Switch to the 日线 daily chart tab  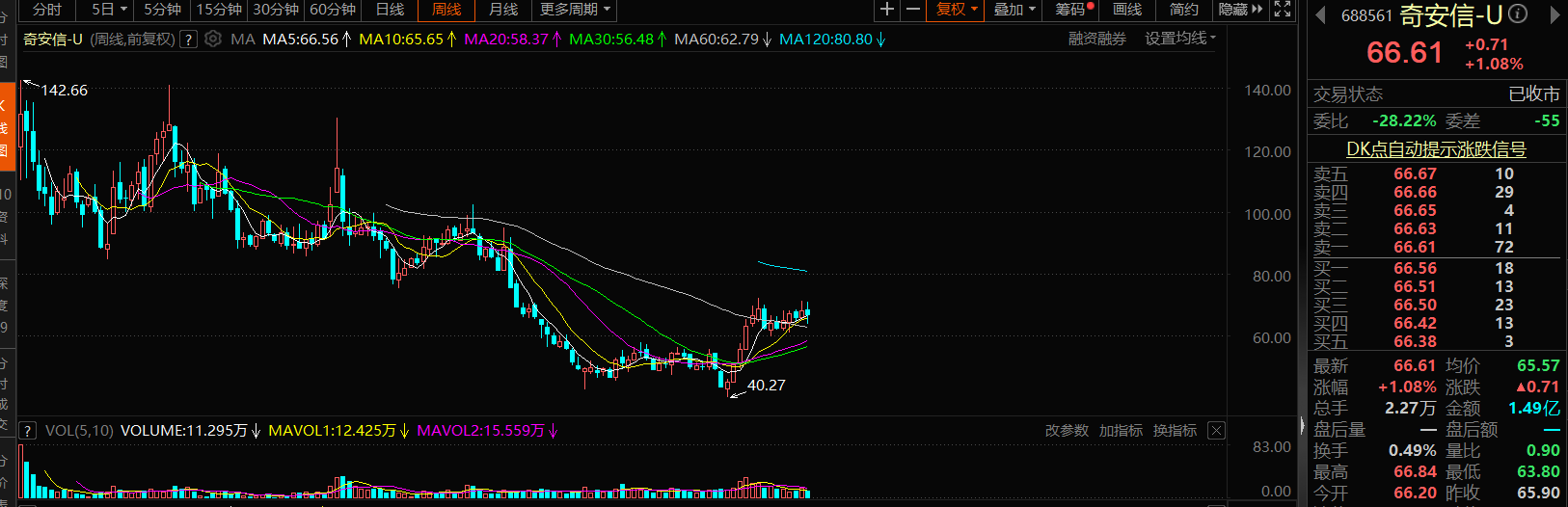click(x=390, y=10)
